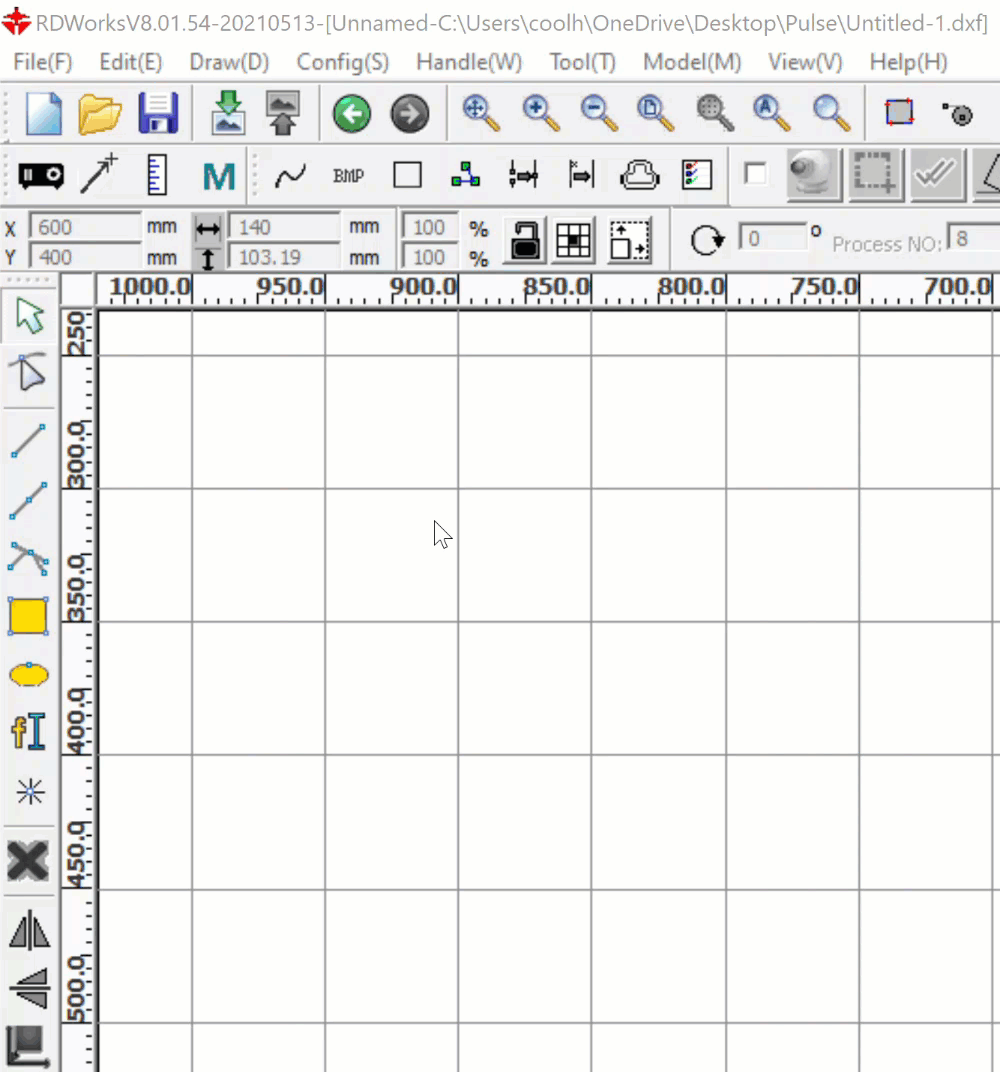
Task: Open the Model(M) menu
Action: point(692,62)
